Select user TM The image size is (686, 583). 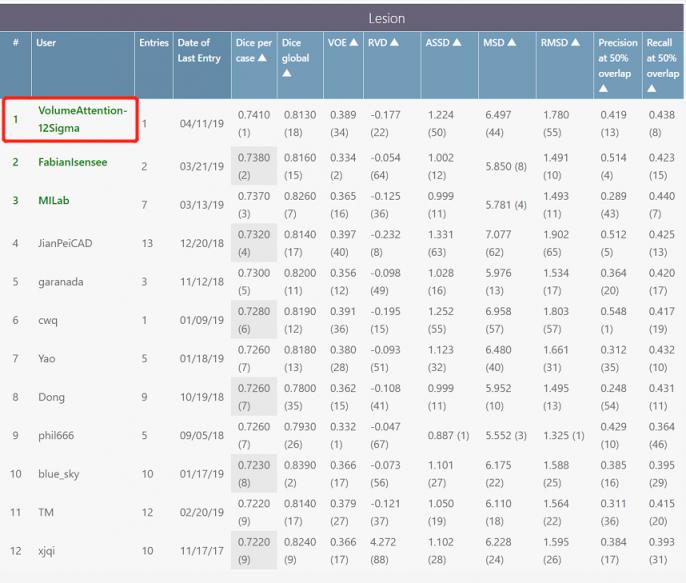46,512
